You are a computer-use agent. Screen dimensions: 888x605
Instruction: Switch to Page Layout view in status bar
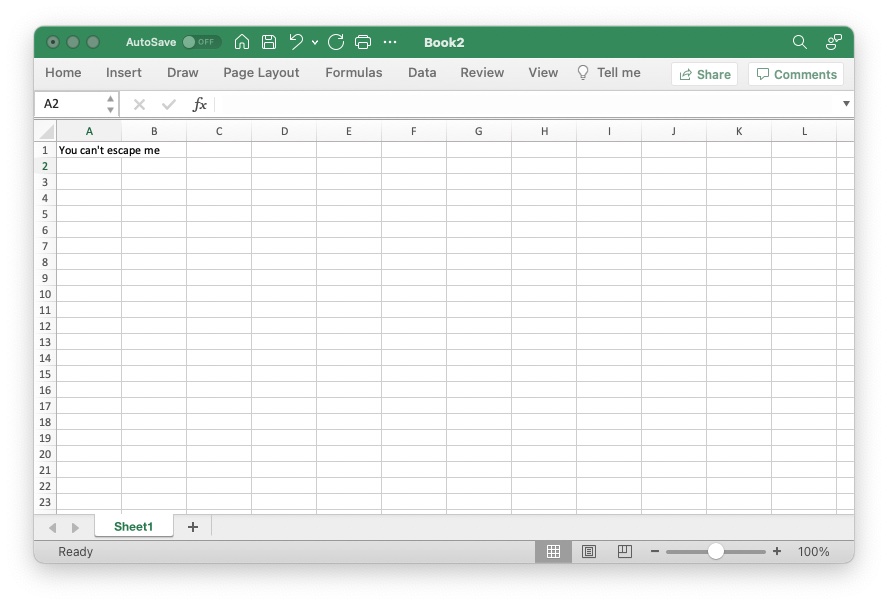589,551
